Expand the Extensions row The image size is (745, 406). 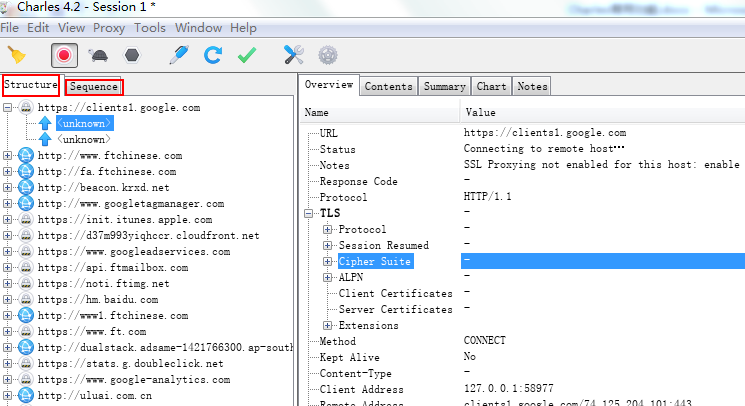[x=327, y=325]
